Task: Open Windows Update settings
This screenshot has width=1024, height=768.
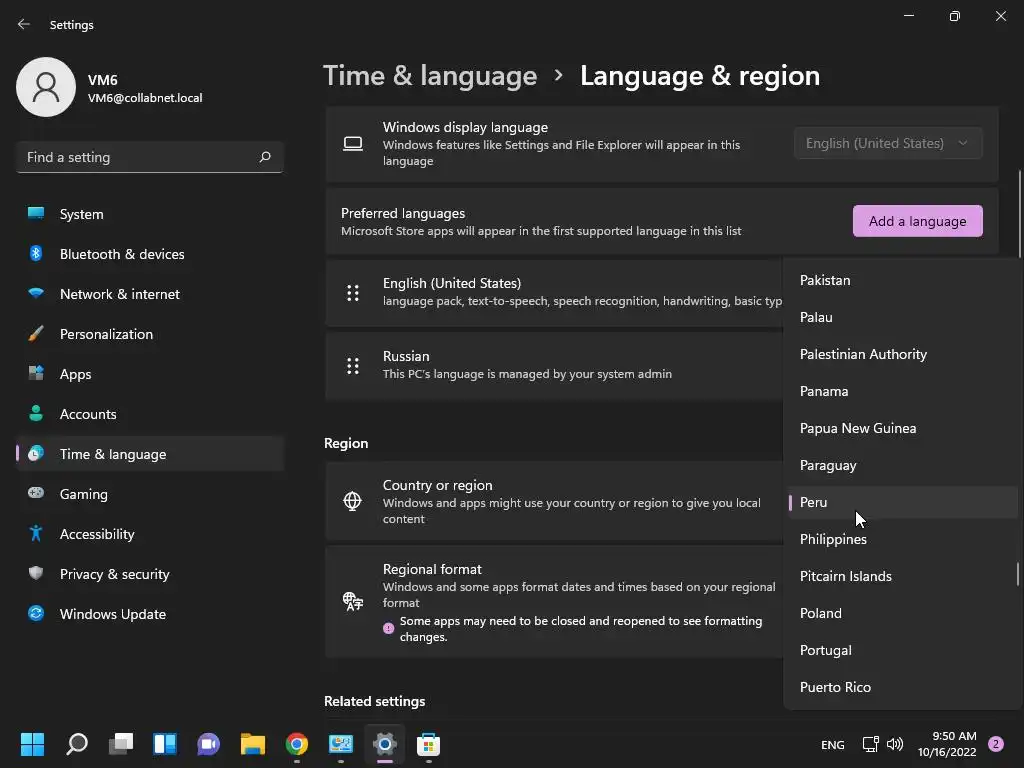Action: [150, 614]
